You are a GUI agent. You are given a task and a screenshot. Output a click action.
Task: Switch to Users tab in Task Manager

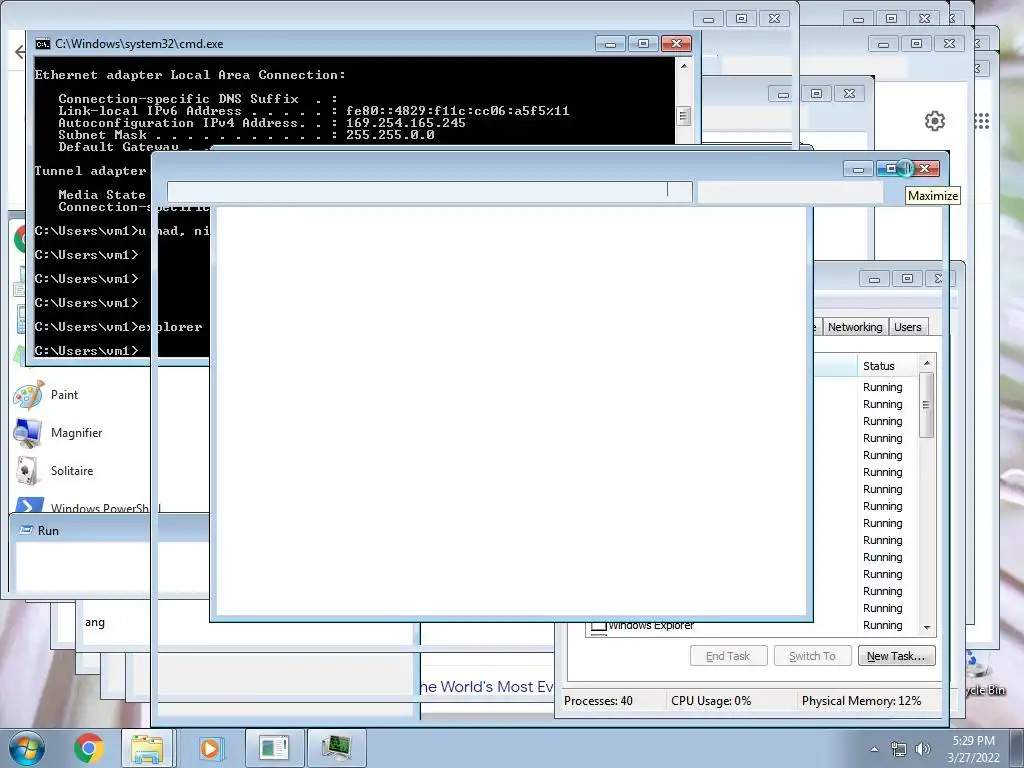907,327
